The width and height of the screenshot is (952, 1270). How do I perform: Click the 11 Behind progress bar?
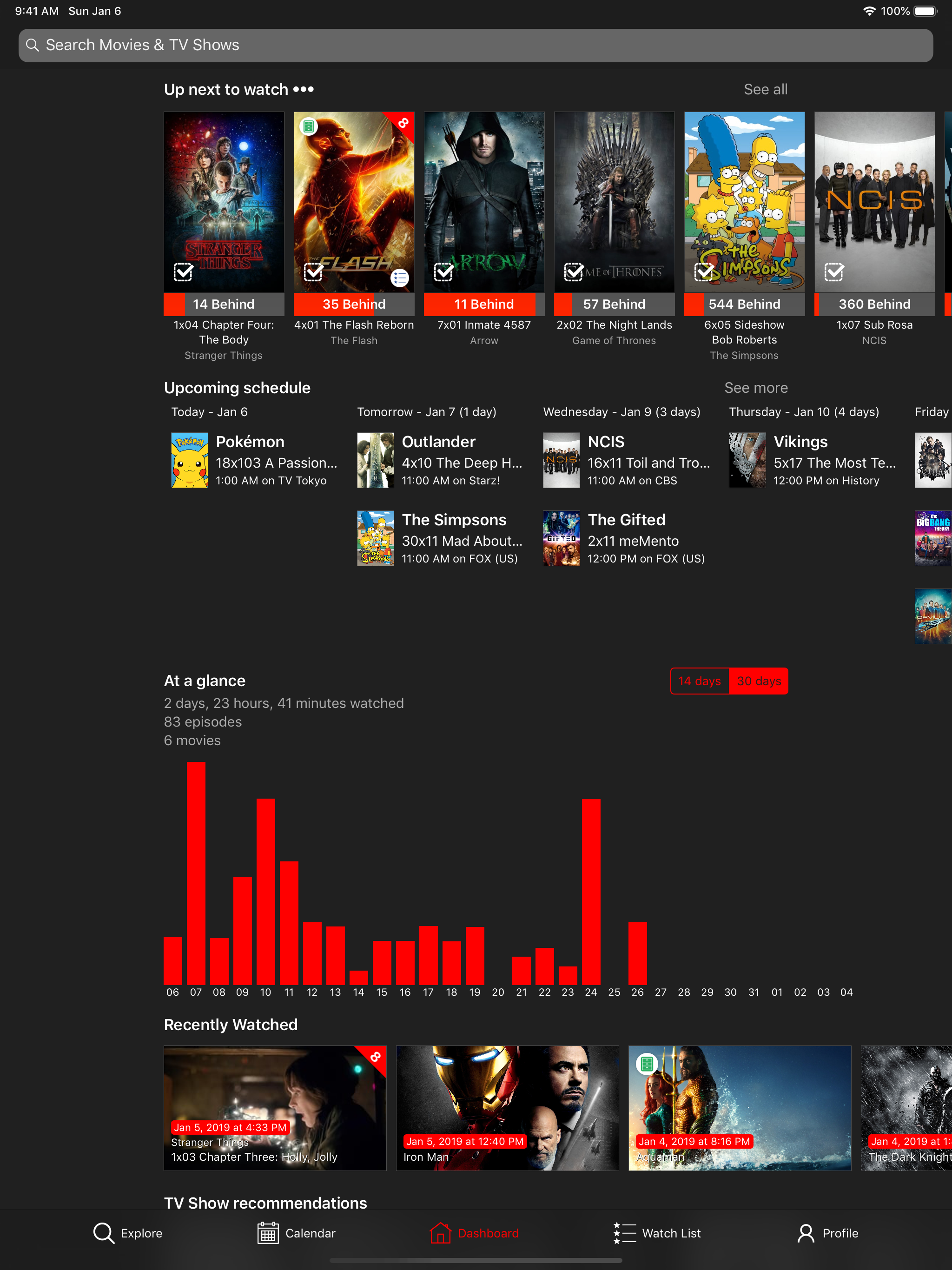(484, 304)
